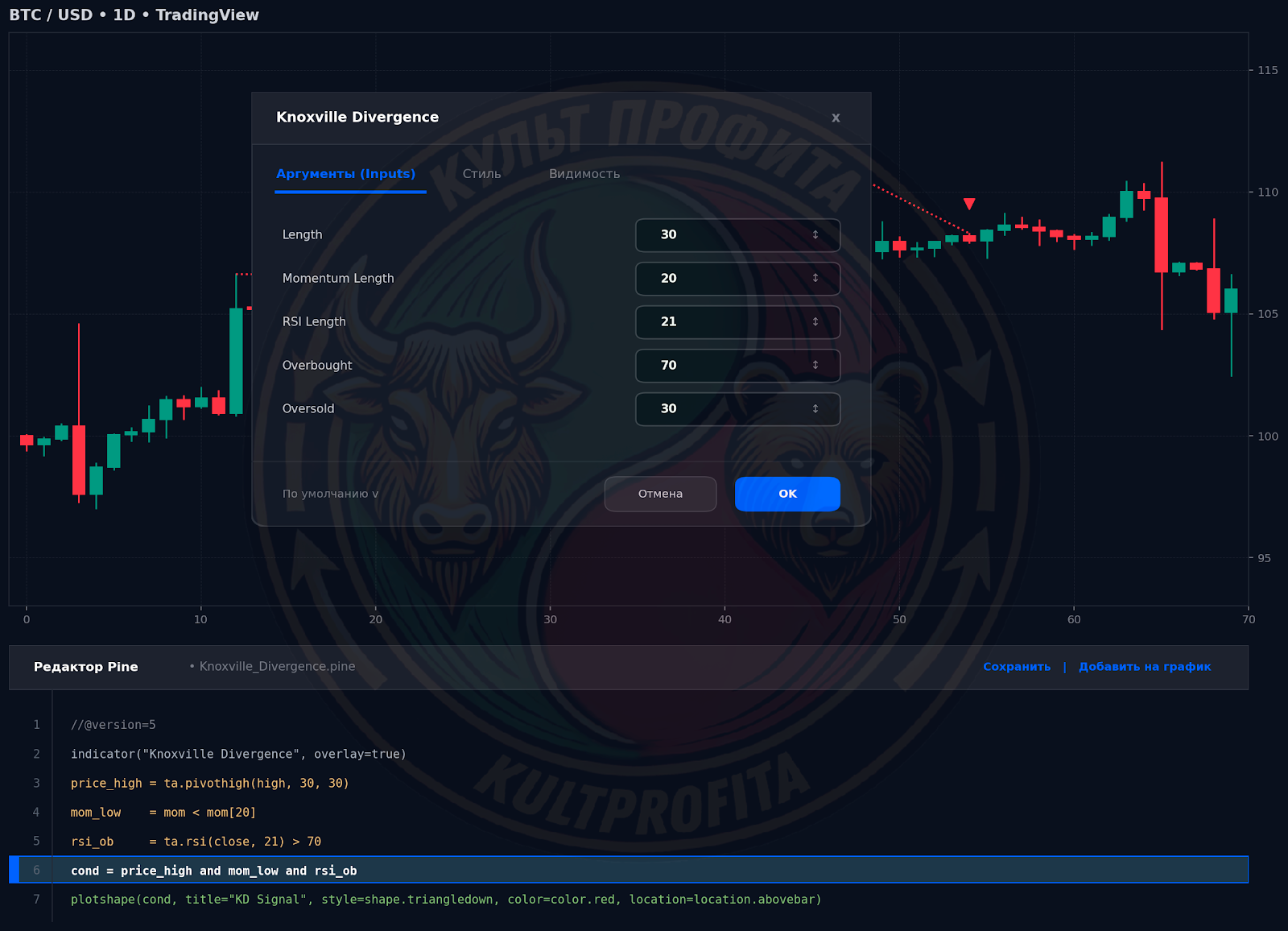Click the red KD Signal triangle marker
This screenshot has height=931, width=1288.
(x=969, y=204)
